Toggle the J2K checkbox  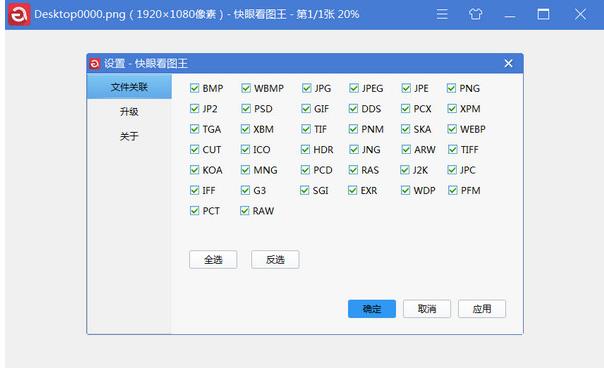coord(405,170)
